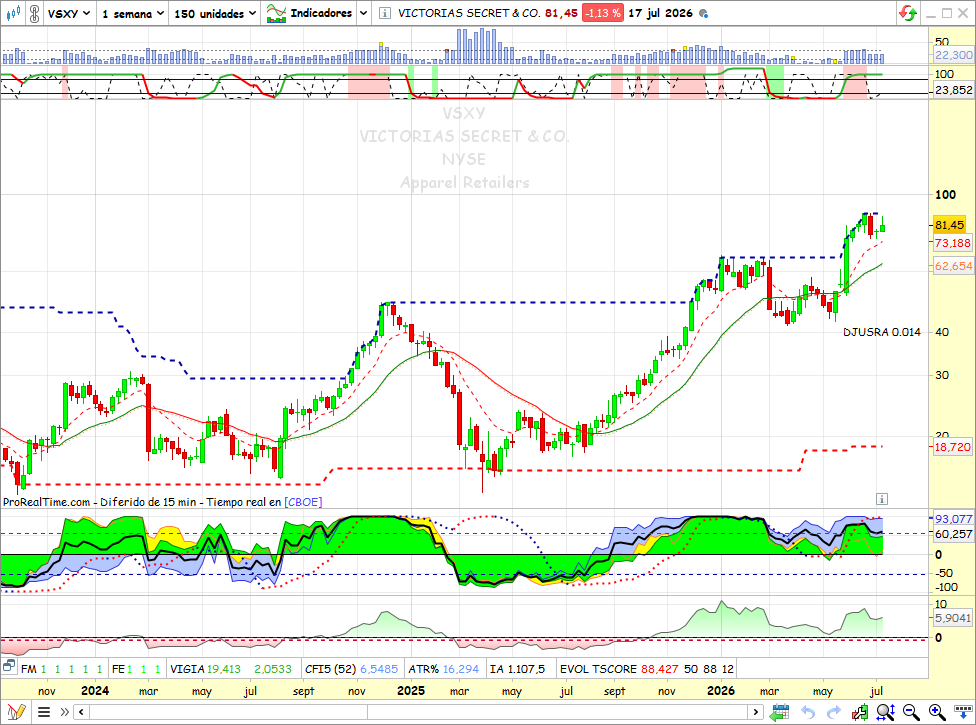
Task: Click the panel windows icon left of FM
Action: pyautogui.click(x=9, y=667)
